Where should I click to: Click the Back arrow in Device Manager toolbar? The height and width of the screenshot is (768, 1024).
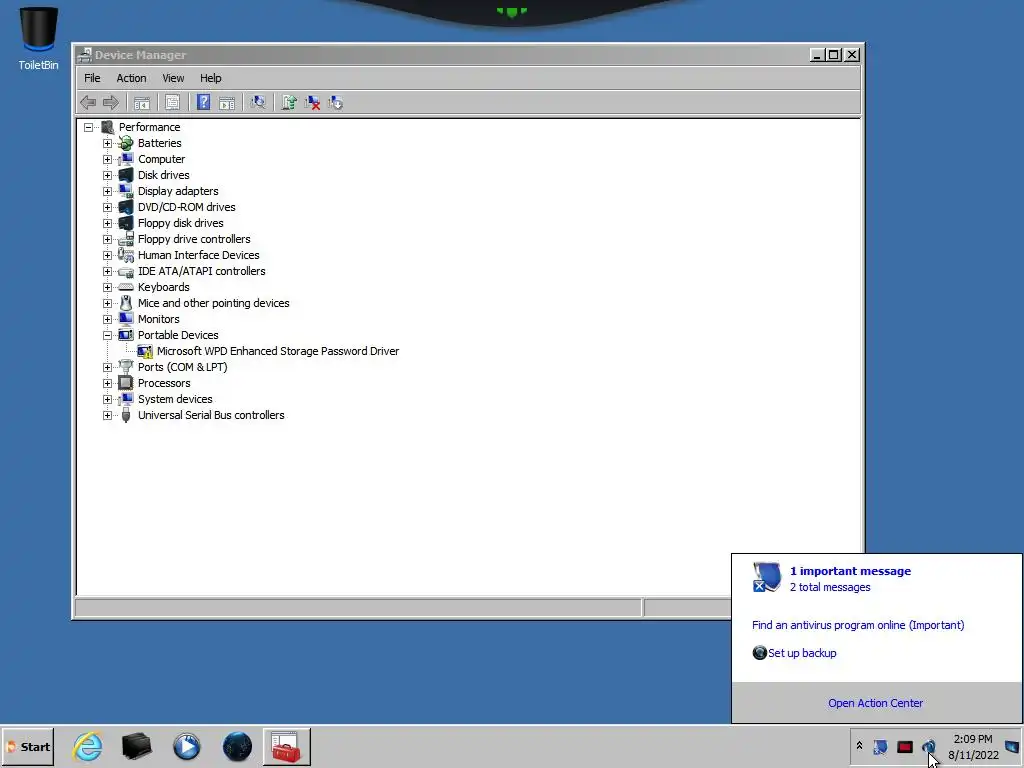[x=88, y=103]
